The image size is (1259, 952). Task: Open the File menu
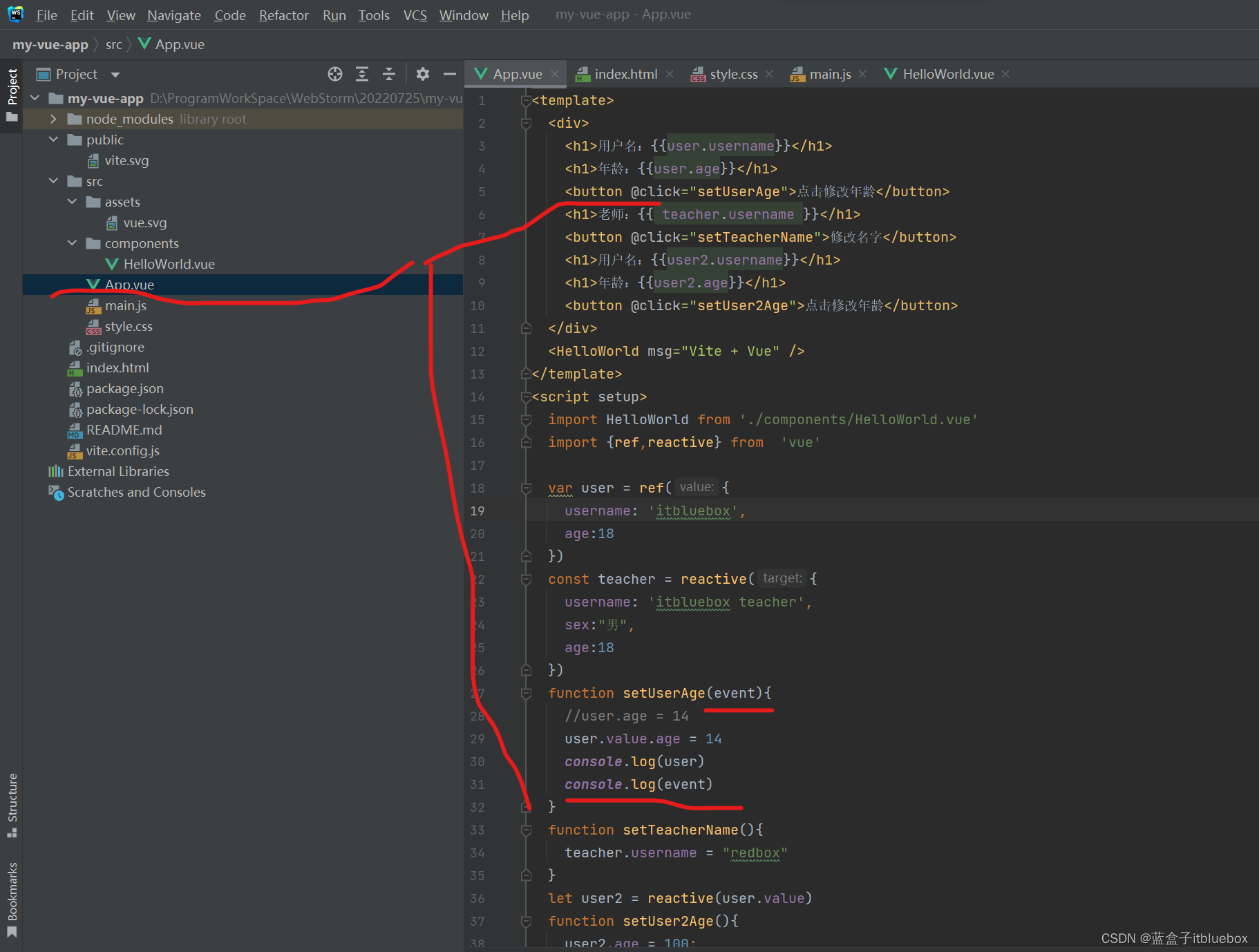(46, 15)
